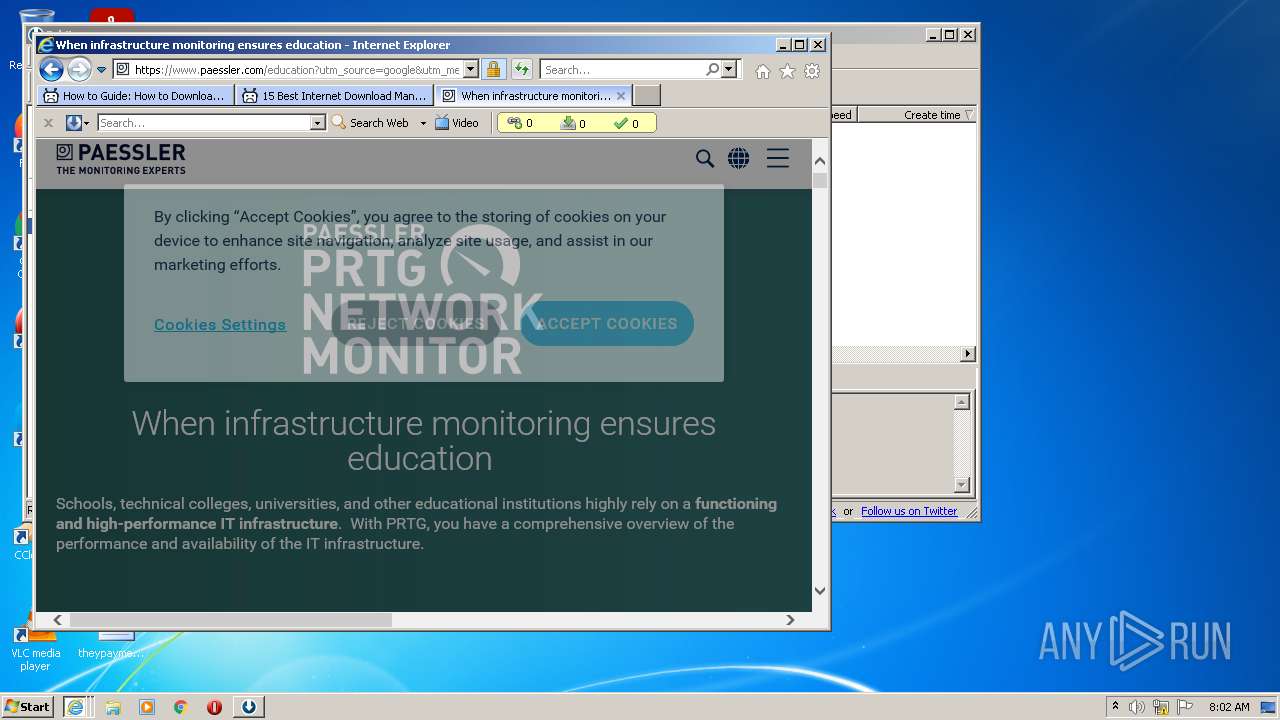1280x720 pixels.
Task: Open the hamburger menu icon
Action: click(x=778, y=158)
